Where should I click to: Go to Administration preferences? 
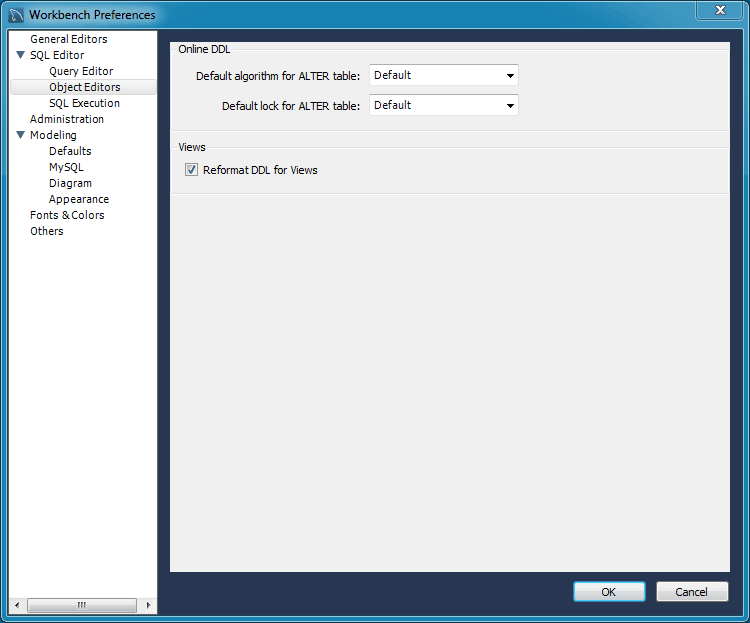click(x=66, y=119)
